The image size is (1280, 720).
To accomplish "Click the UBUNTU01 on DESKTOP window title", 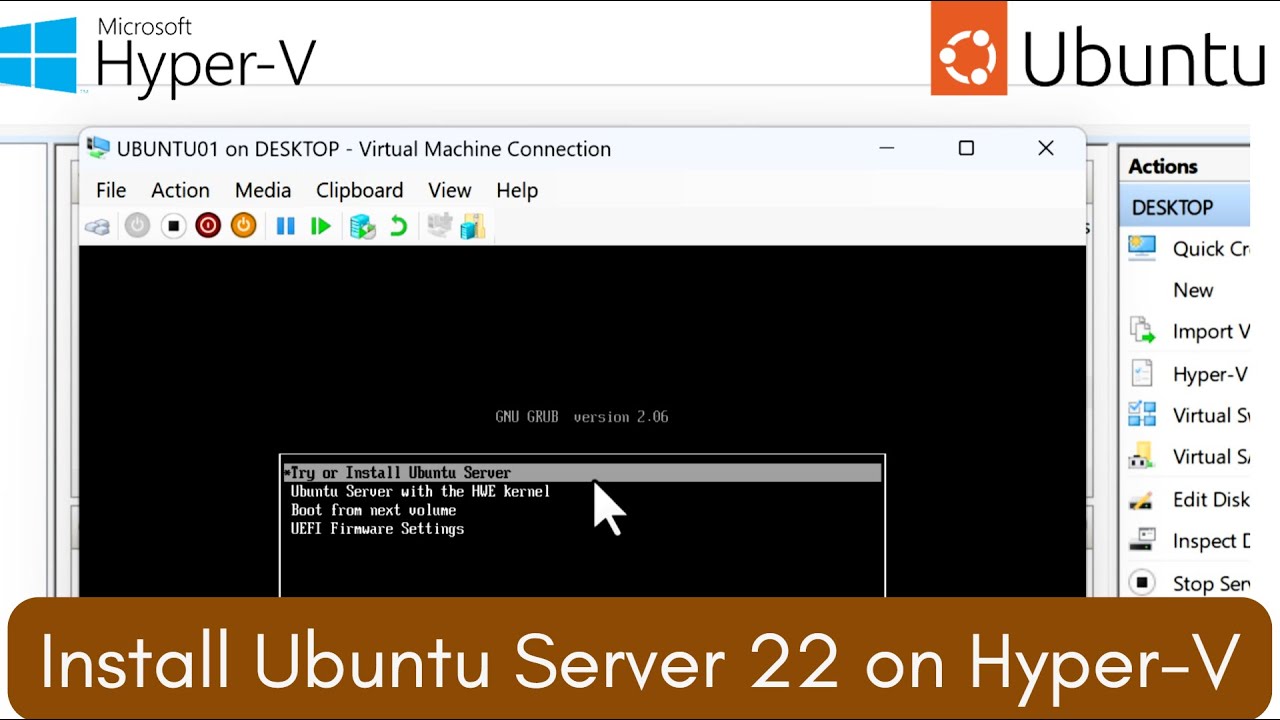I will [x=364, y=149].
